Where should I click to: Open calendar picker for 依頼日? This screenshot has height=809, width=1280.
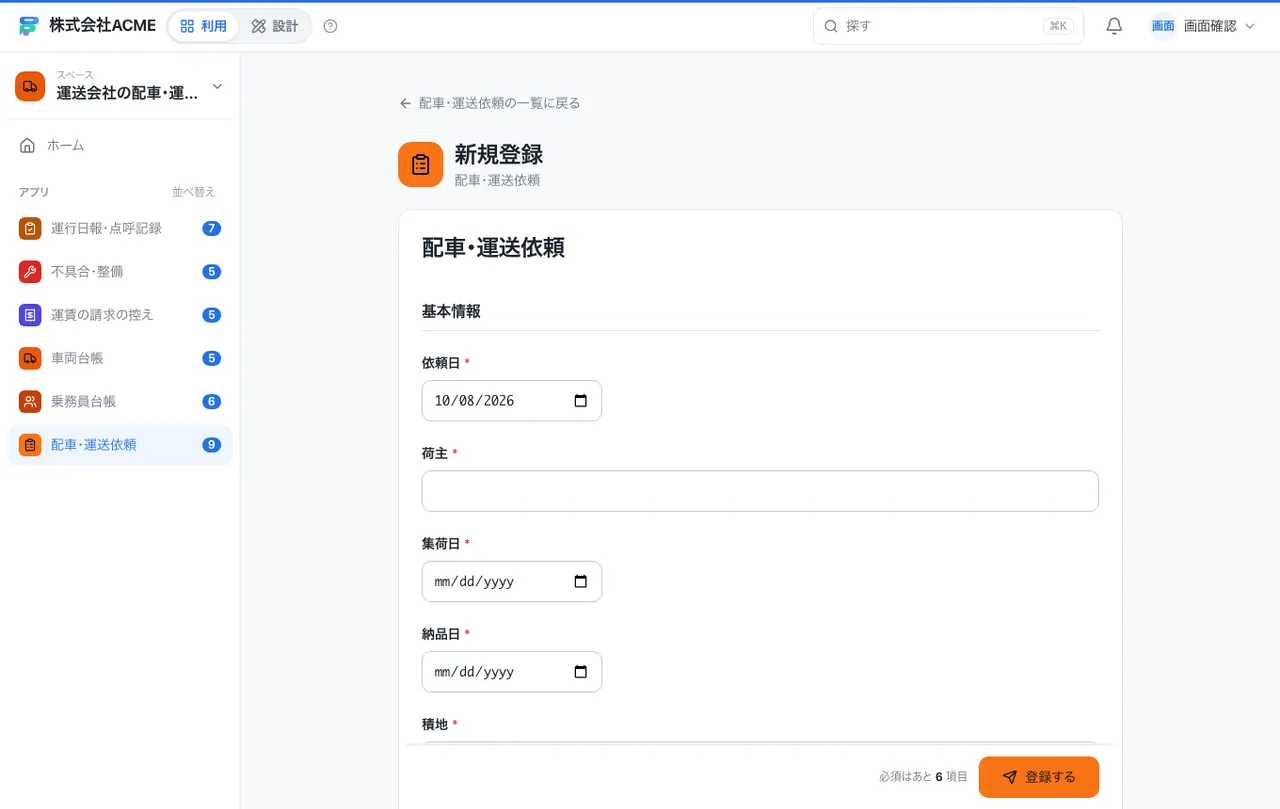point(580,401)
